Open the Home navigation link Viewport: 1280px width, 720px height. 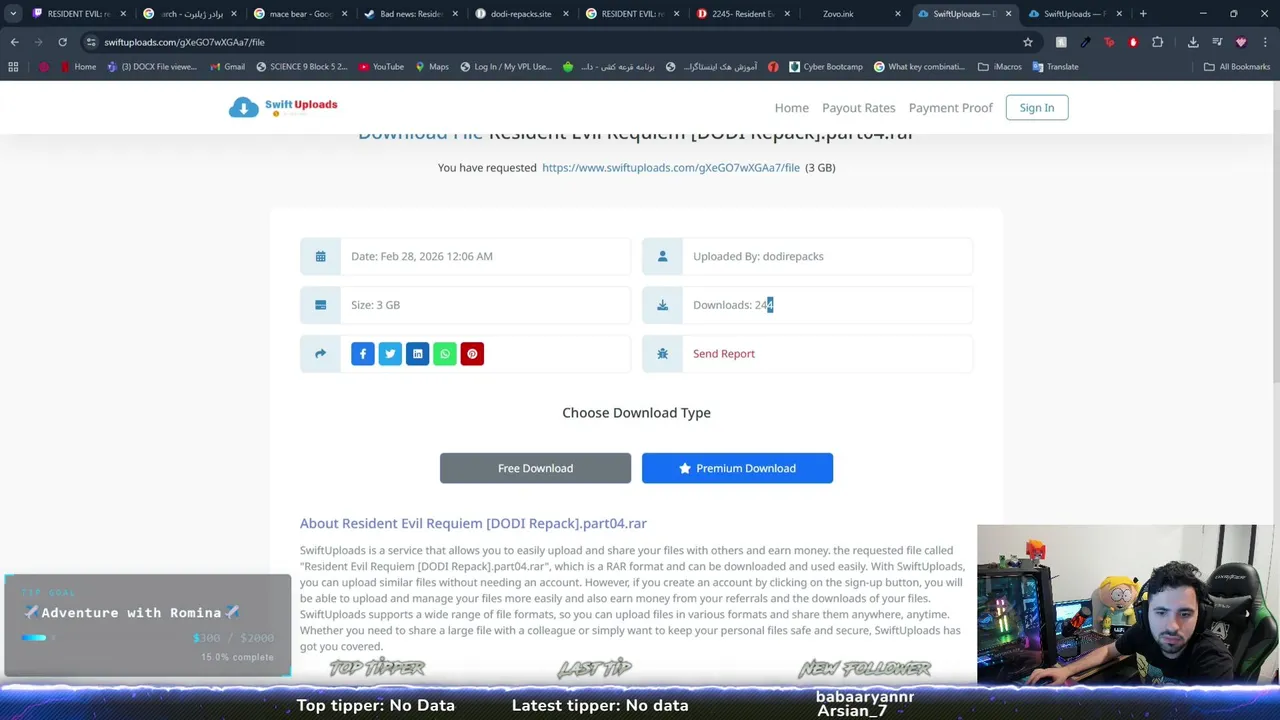point(791,108)
